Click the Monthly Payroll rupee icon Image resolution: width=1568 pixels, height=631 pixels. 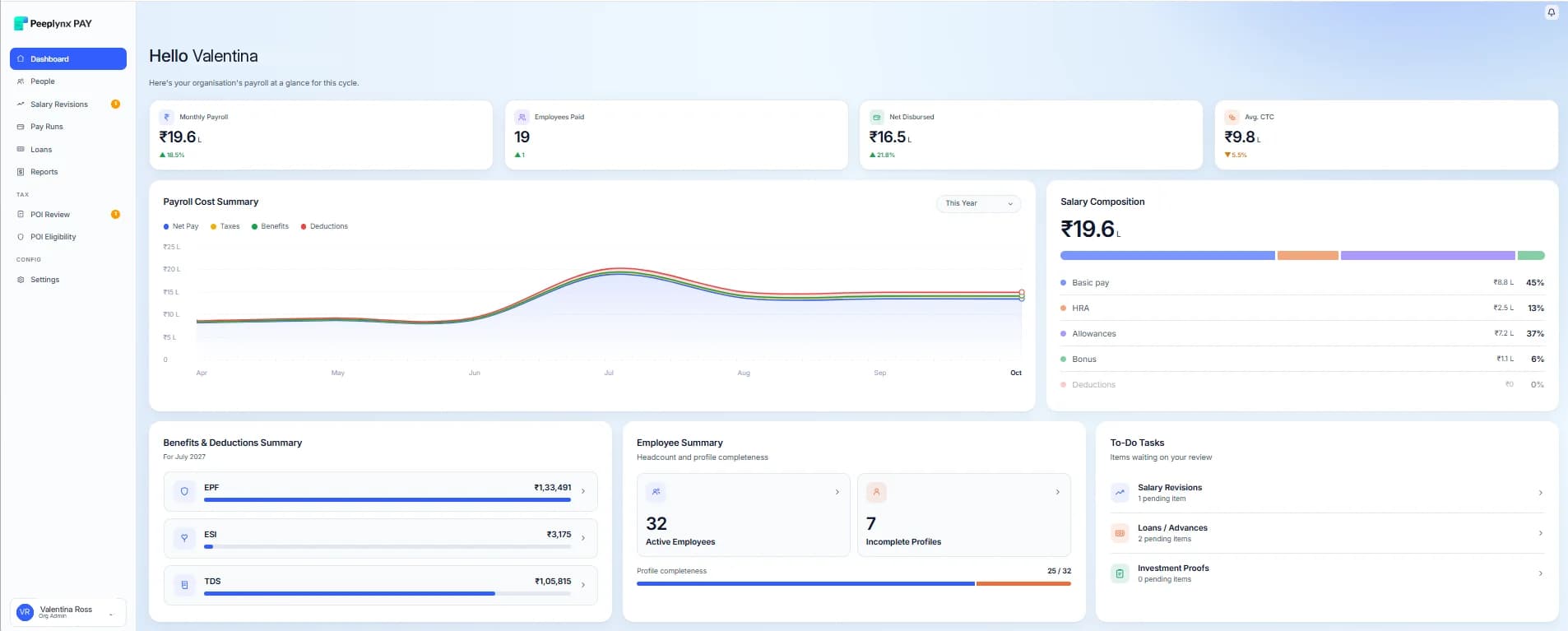point(167,117)
